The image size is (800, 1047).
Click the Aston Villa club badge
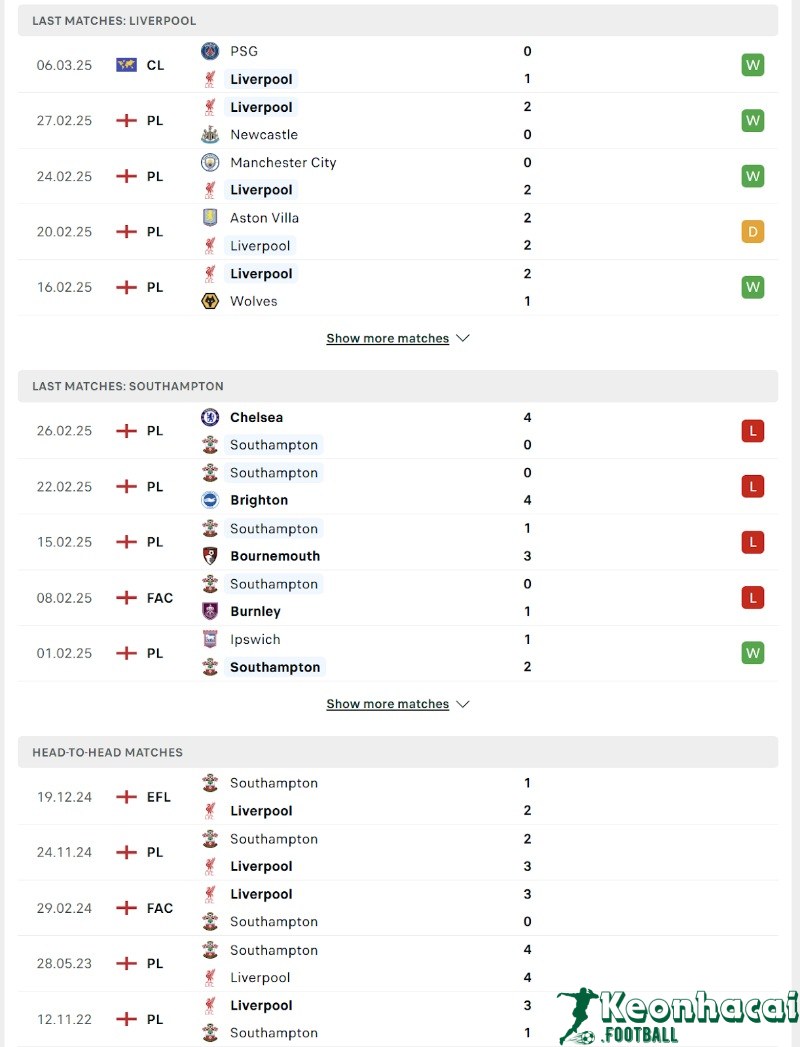click(210, 217)
